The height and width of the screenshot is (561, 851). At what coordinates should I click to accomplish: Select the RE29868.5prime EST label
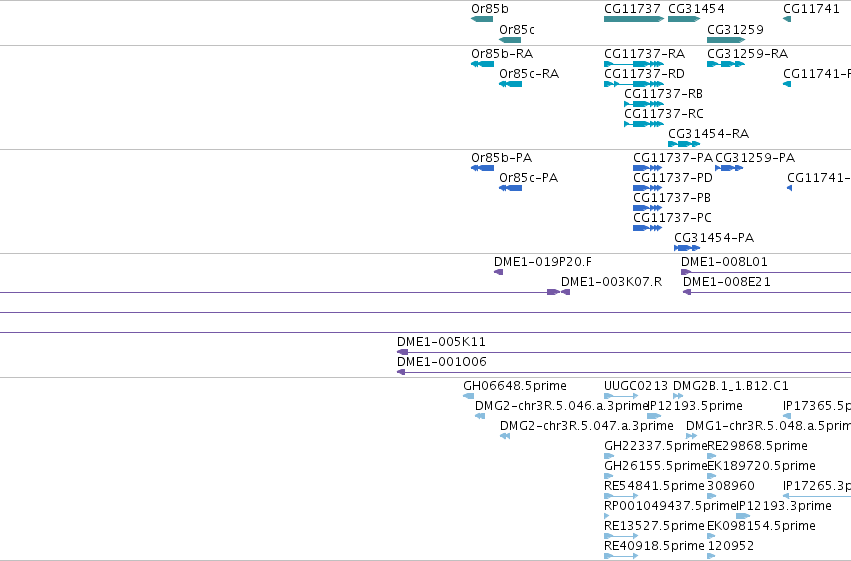pyautogui.click(x=758, y=446)
